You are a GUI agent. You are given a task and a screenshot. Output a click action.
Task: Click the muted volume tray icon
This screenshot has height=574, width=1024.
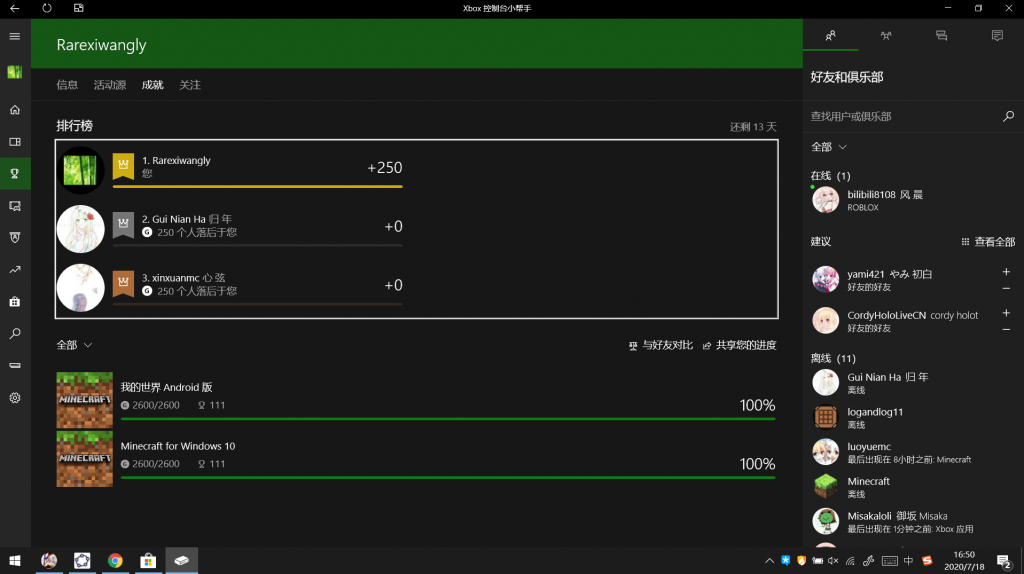[833, 560]
